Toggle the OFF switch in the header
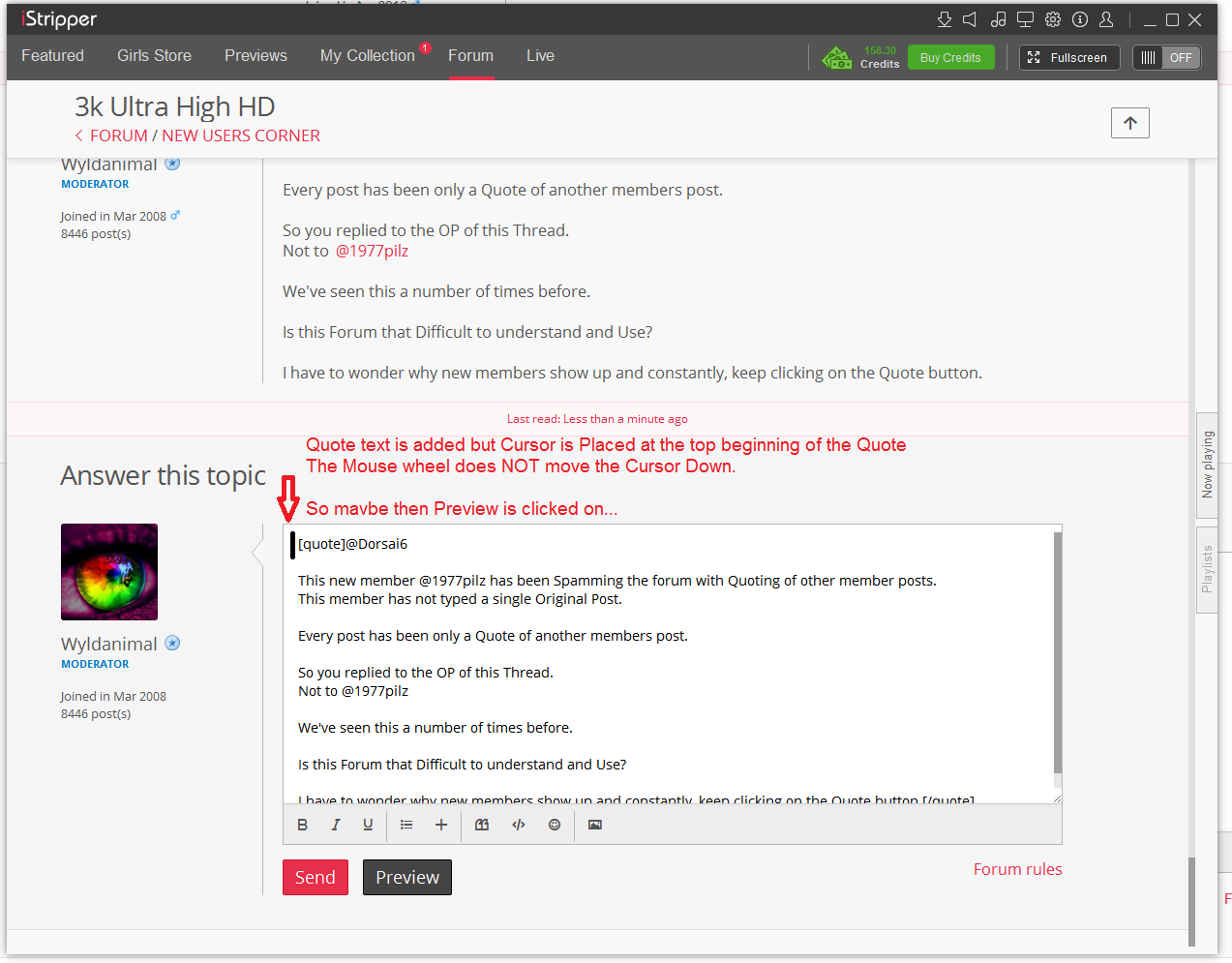Viewport: 1232px width, 963px height. (x=1167, y=57)
